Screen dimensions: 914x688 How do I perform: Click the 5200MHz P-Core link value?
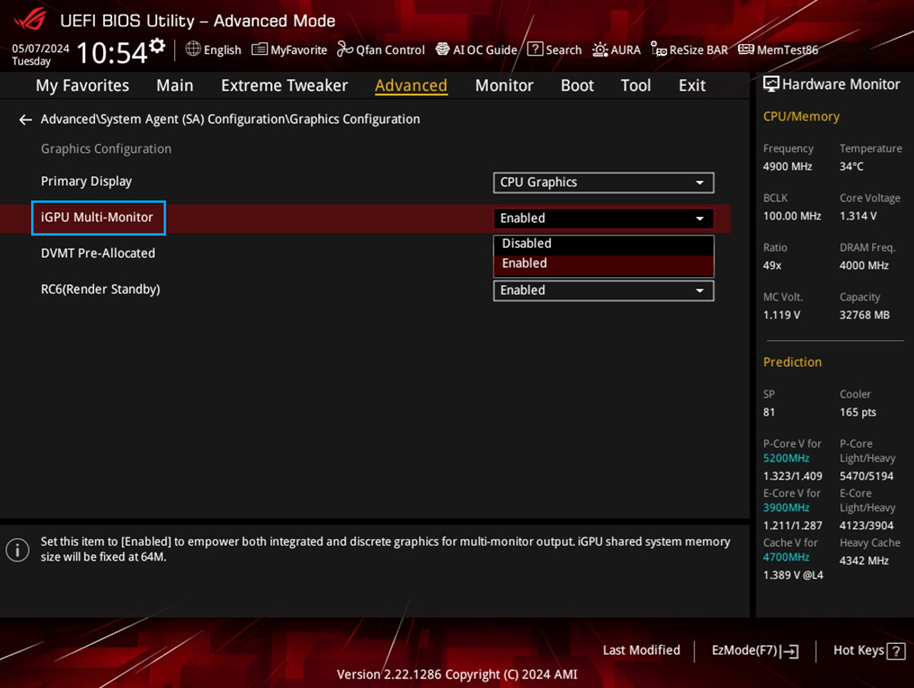[x=786, y=458]
